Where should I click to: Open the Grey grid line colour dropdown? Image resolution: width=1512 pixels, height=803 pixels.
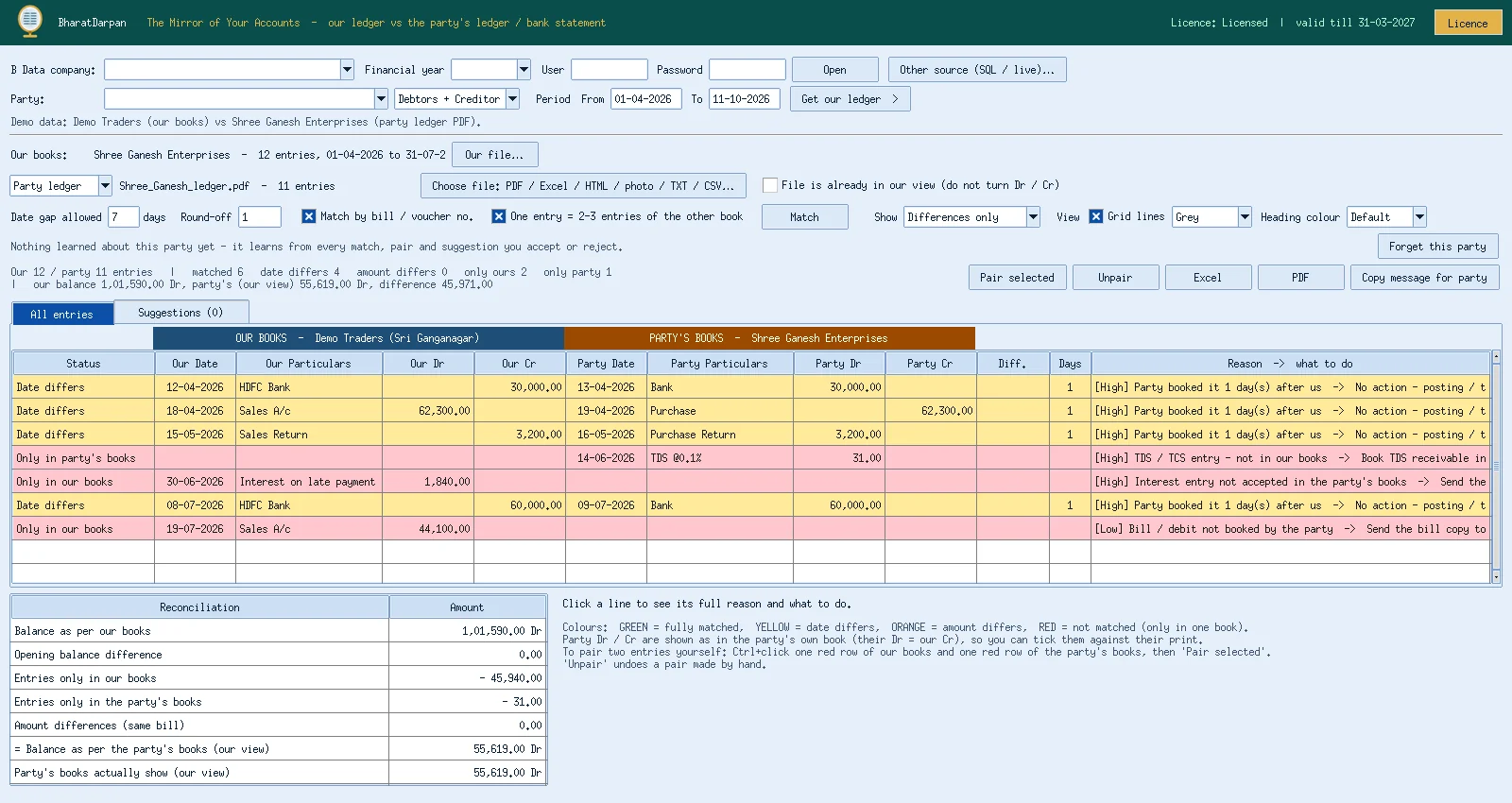1245,217
